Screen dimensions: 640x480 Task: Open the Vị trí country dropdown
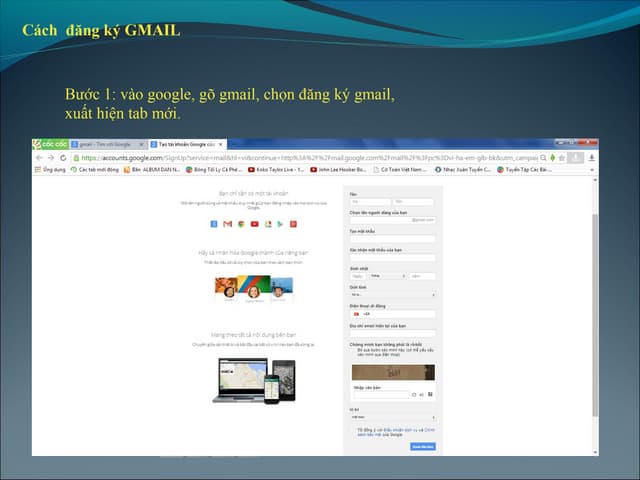coord(391,416)
